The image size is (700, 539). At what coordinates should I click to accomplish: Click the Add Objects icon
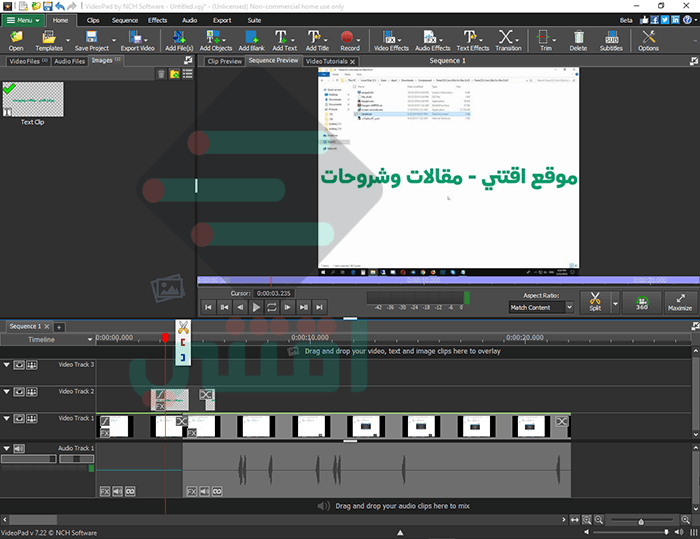[216, 41]
